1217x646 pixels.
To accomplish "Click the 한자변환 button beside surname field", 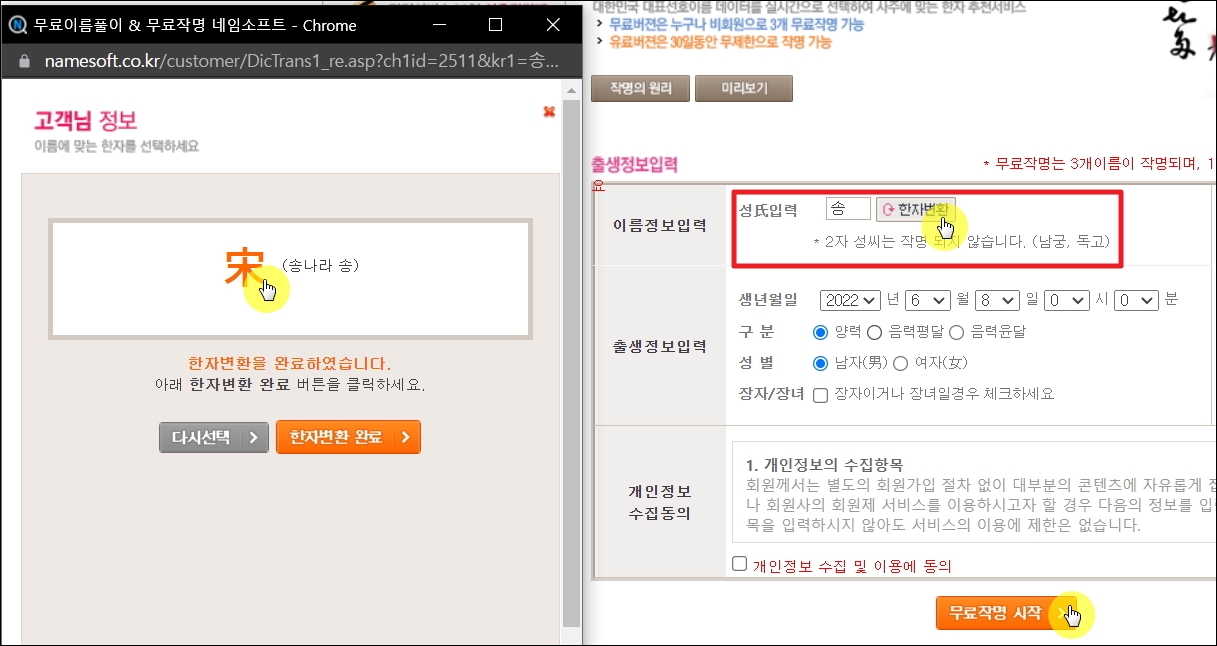I will click(916, 209).
